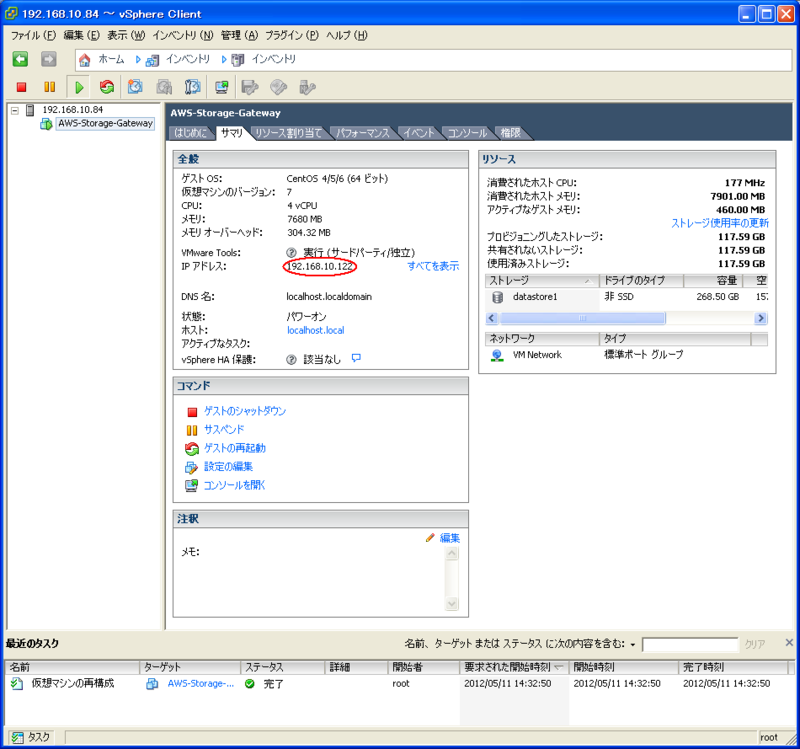Image resolution: width=800 pixels, height=749 pixels.
Task: Click the reconfigure VM task icon
Action: coord(17,683)
